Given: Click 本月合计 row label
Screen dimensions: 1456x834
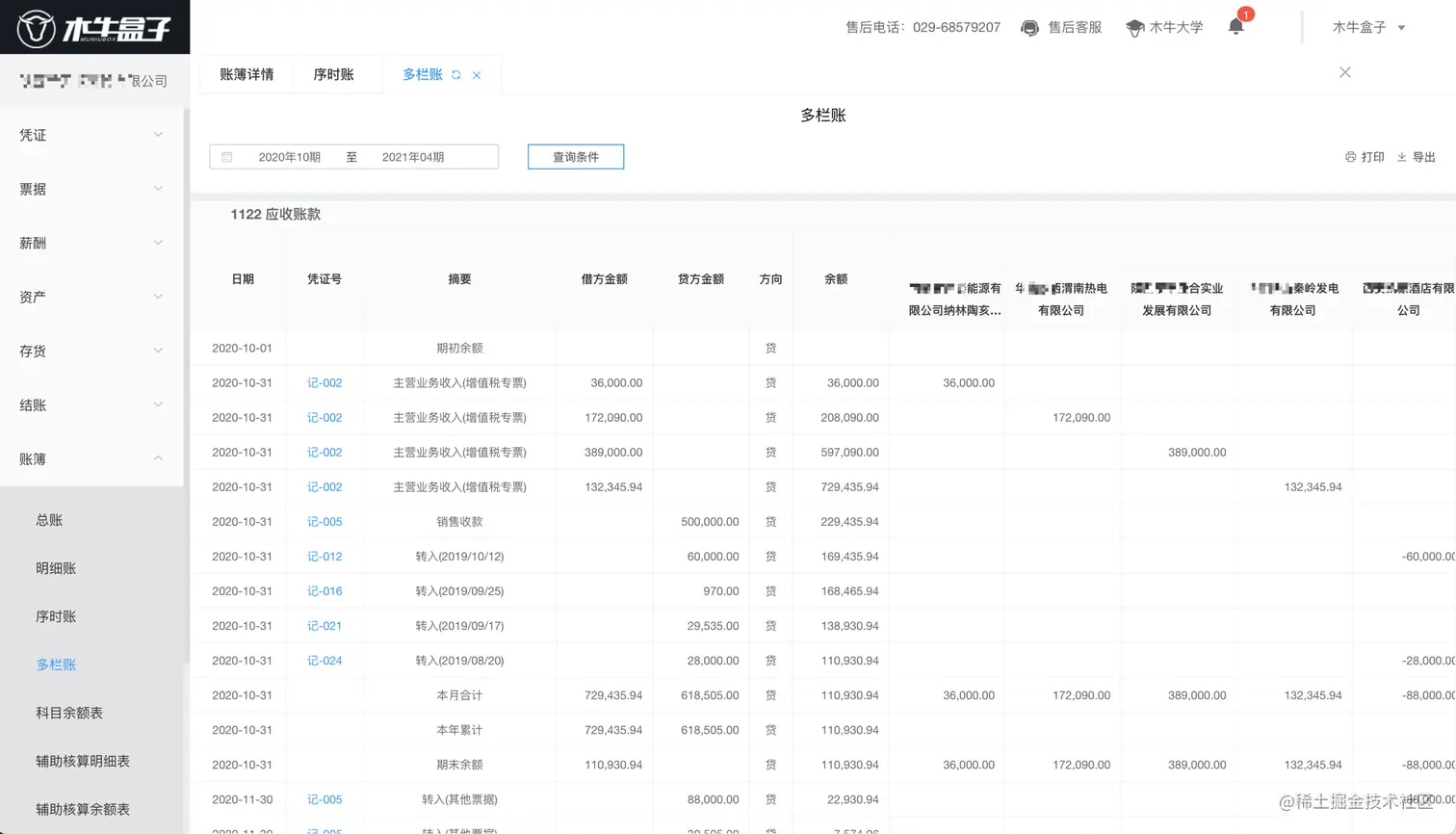Looking at the screenshot, I should [459, 695].
